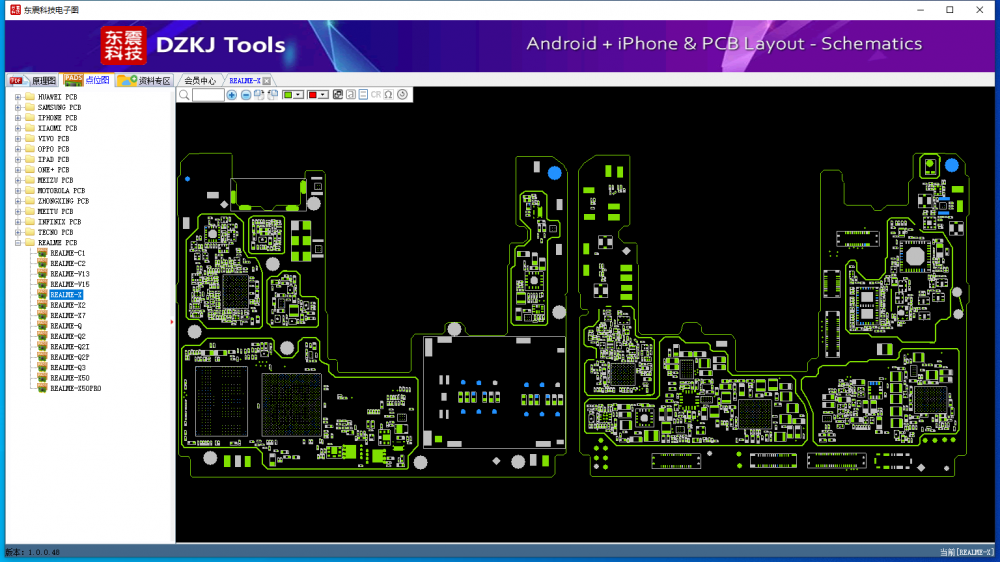Expand the XIAOMI PCB folder
Viewport: 1000px width, 562px height.
(18, 128)
